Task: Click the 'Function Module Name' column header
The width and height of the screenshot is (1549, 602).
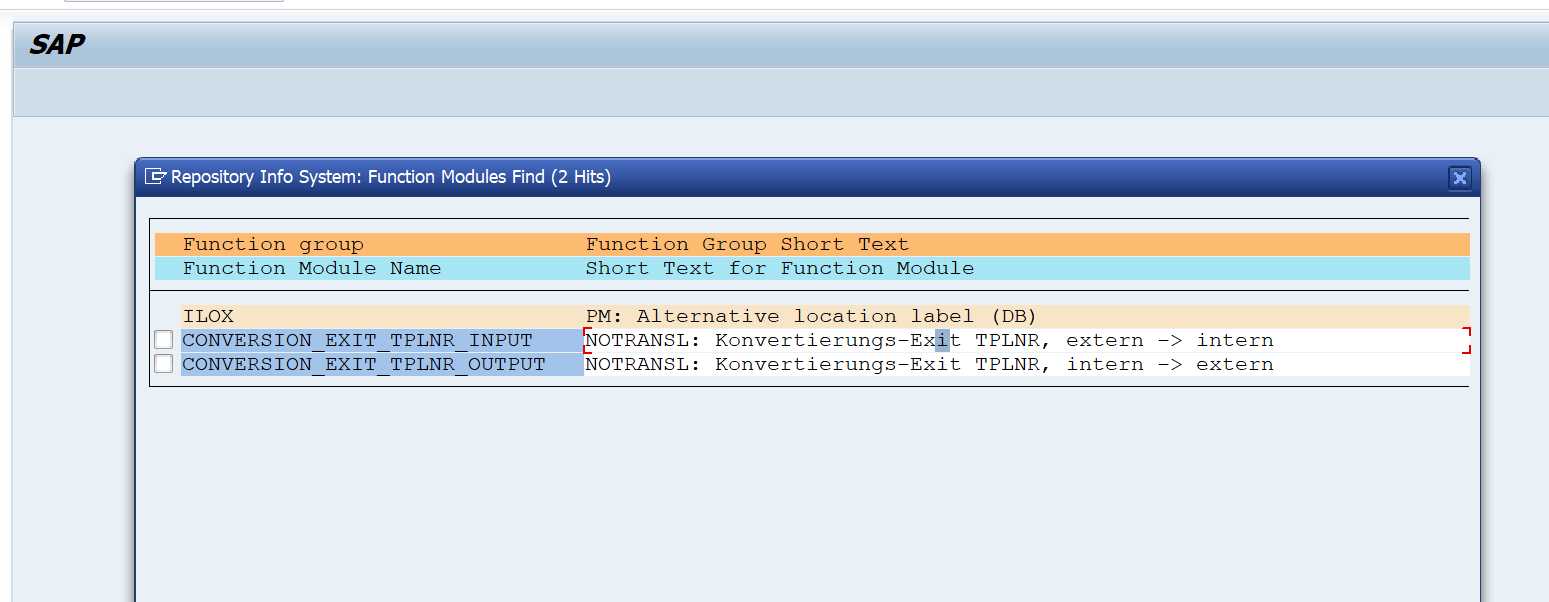Action: 311,268
